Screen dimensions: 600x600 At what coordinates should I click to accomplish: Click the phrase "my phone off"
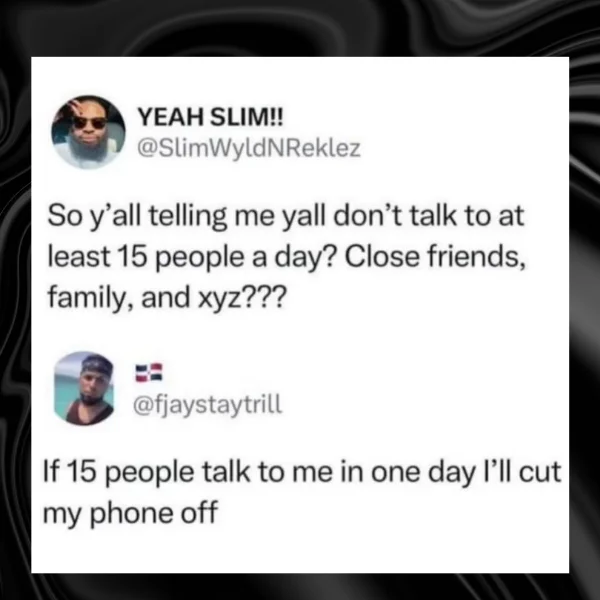130,514
